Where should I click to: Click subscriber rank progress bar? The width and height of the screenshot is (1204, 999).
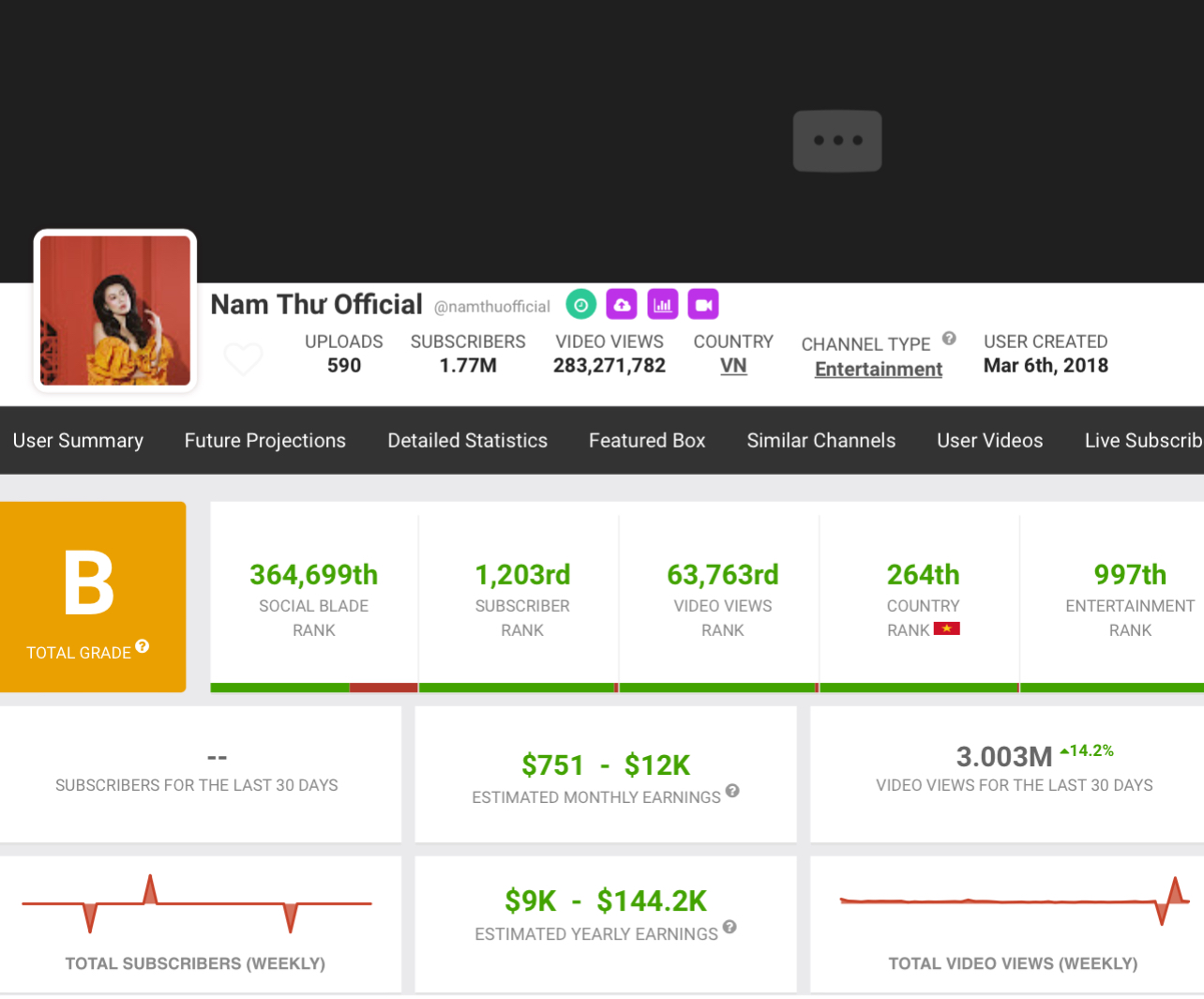[519, 688]
